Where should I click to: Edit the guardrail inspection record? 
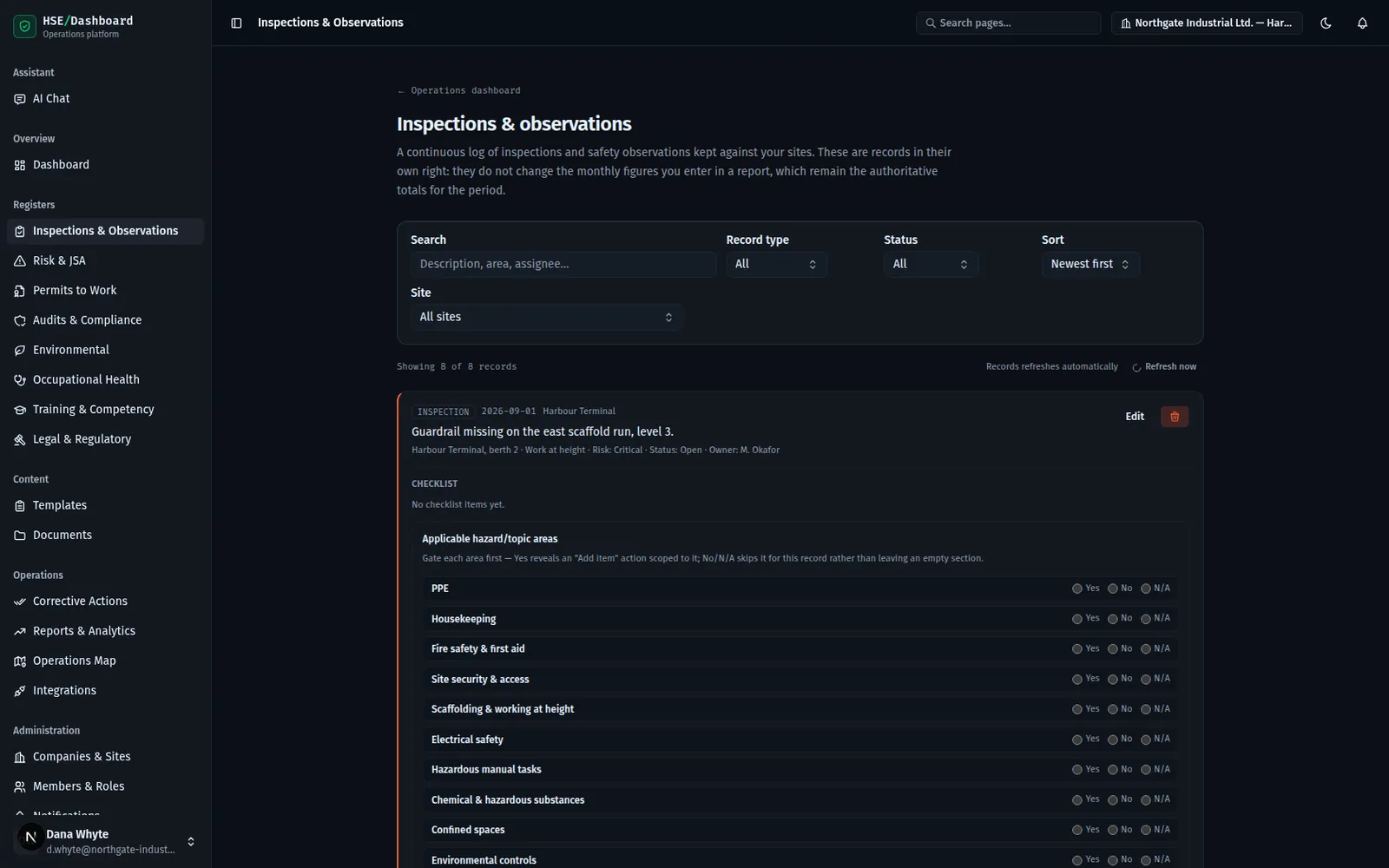point(1135,417)
